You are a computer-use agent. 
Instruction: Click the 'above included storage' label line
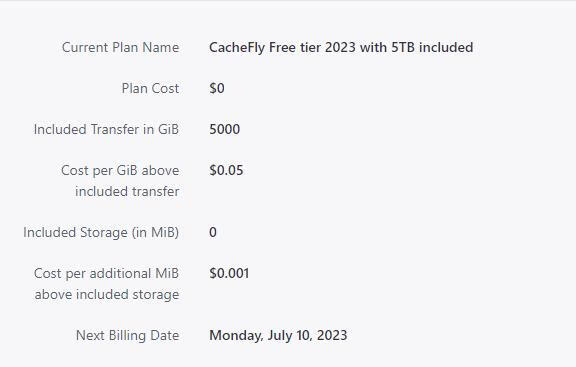pyautogui.click(x=107, y=295)
